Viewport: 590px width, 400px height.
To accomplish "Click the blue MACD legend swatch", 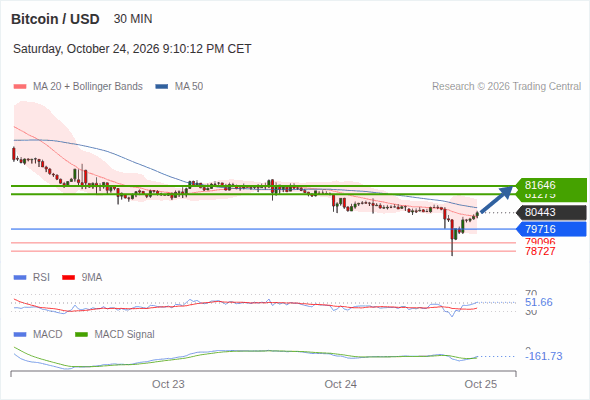I will tap(20, 335).
